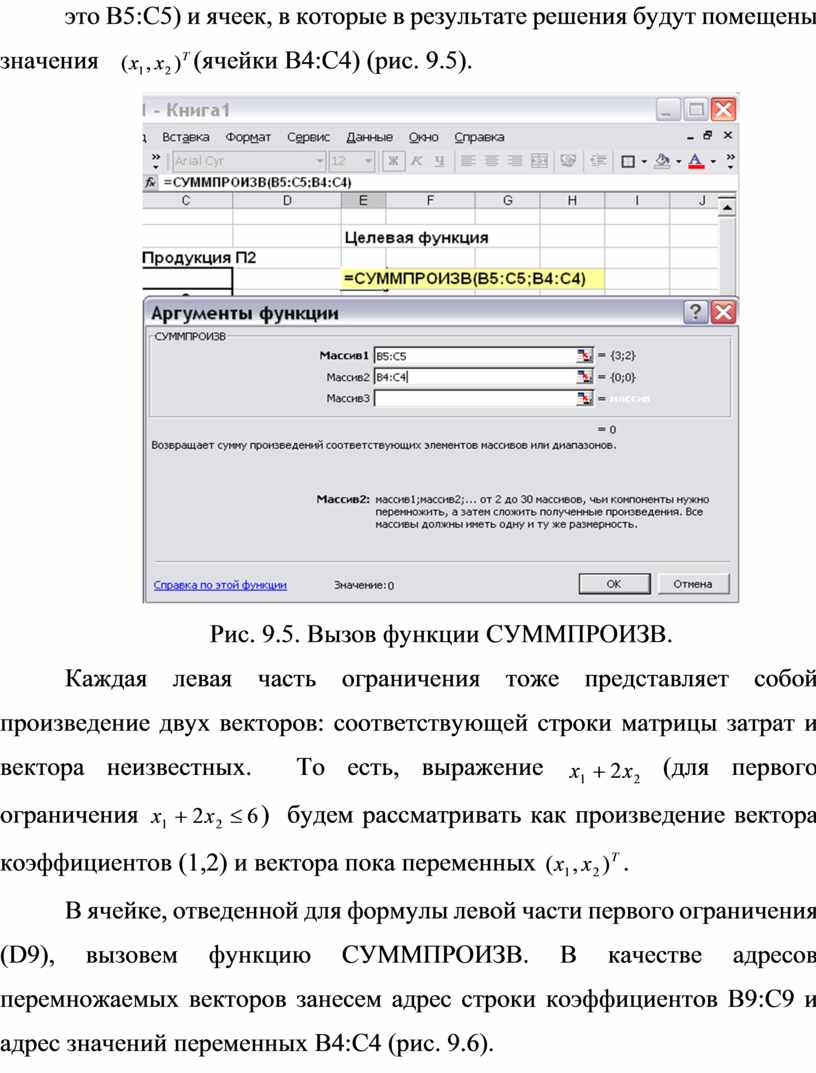816x1073 pixels.
Task: Open the Справка по этой функции link
Action: click(220, 585)
